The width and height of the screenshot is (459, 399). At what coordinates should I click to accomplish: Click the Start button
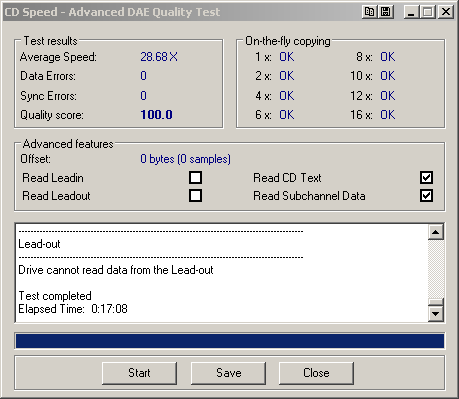click(x=139, y=373)
